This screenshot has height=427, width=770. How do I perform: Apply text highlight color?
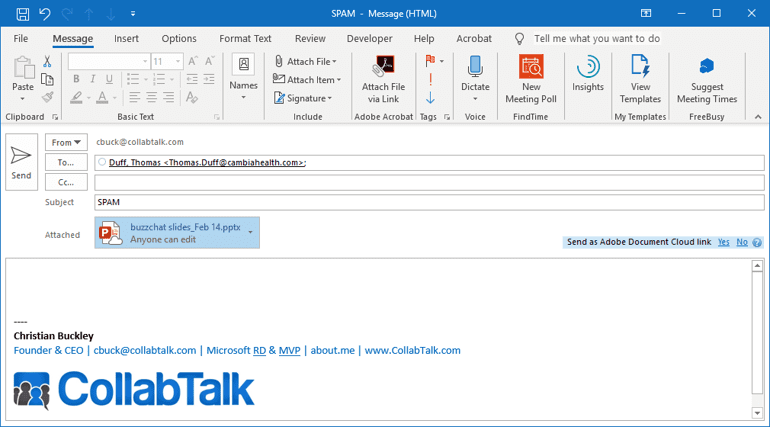[76, 97]
